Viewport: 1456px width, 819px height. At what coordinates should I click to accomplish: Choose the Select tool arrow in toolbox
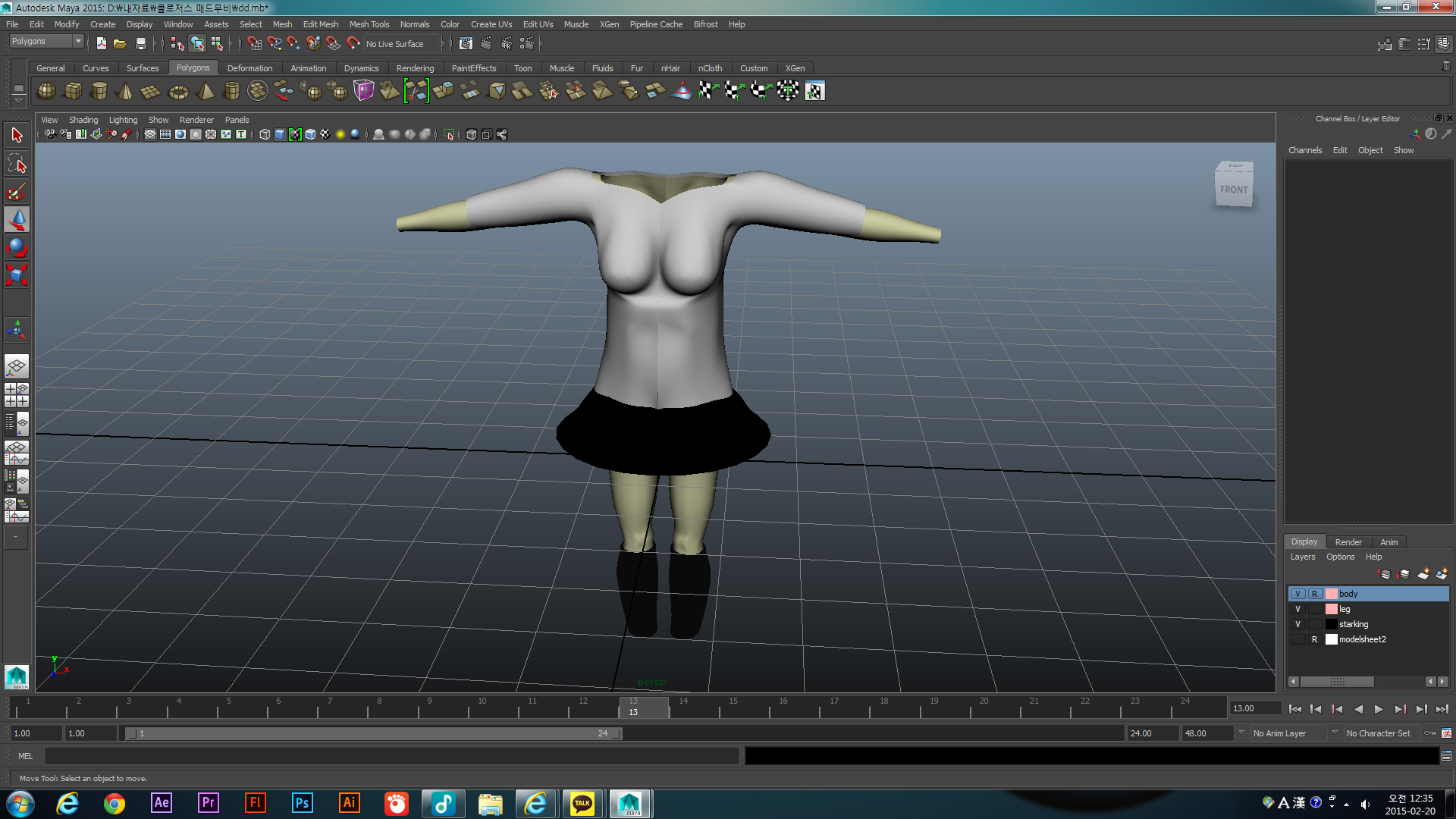[17, 136]
